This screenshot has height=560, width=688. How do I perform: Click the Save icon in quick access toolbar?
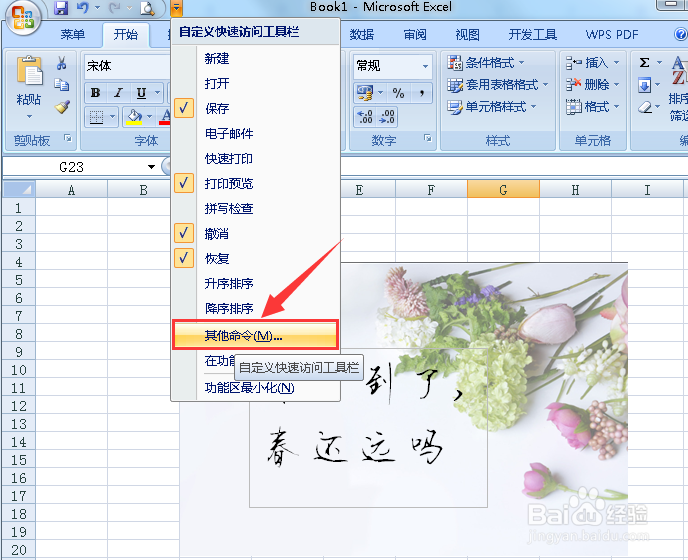point(61,7)
